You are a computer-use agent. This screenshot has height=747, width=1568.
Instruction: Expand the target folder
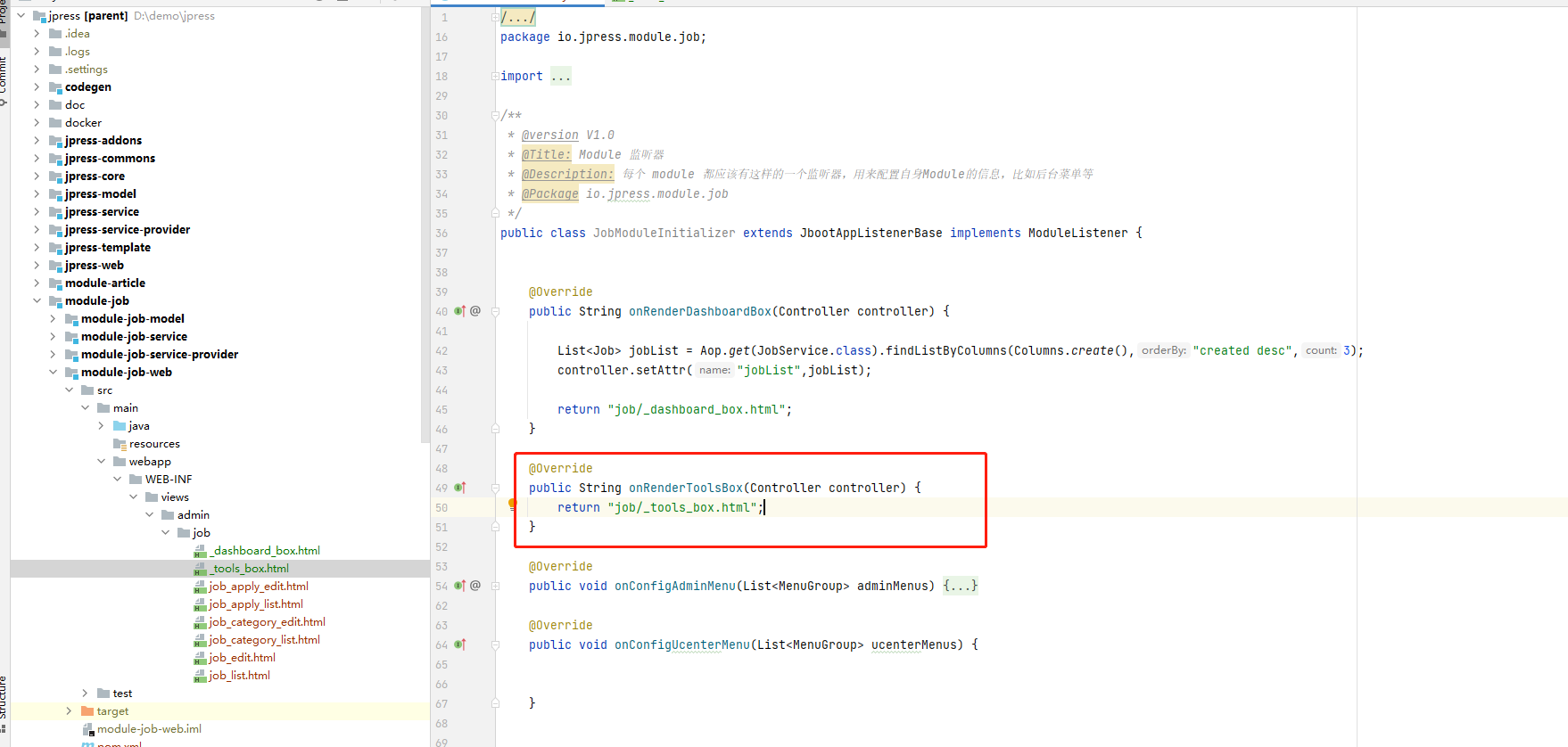coord(69,711)
